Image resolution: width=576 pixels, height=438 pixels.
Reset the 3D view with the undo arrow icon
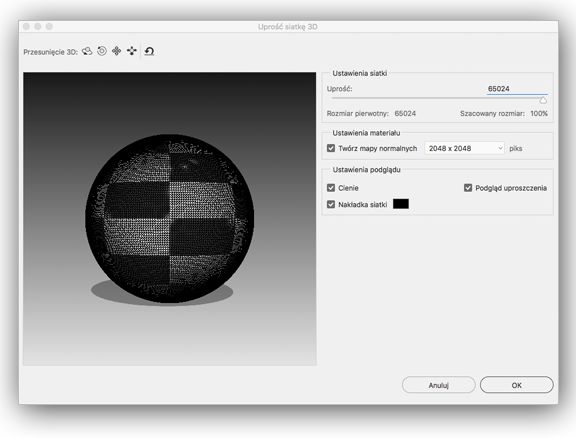[x=149, y=51]
